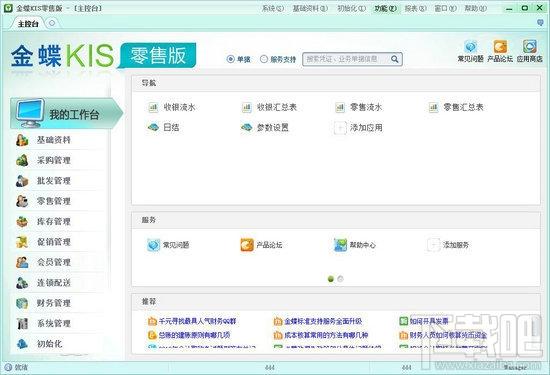550x375 pixels.
Task: Switch to the 主控台 tab
Action: click(x=28, y=24)
